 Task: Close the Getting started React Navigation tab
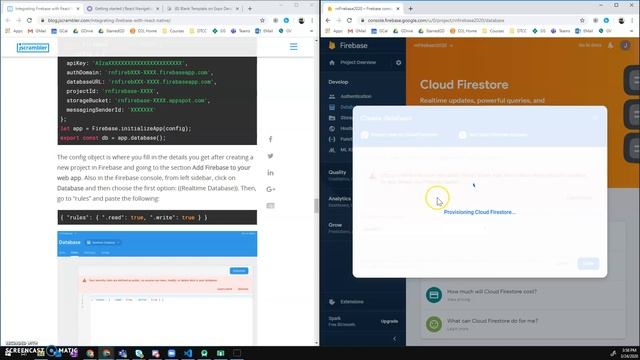(158, 8)
